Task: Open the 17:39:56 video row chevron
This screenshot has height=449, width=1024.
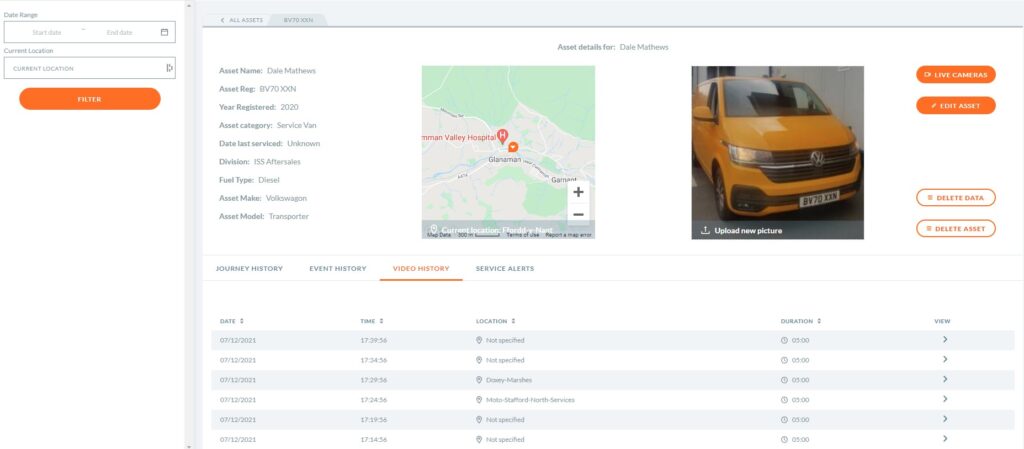Action: [x=944, y=339]
